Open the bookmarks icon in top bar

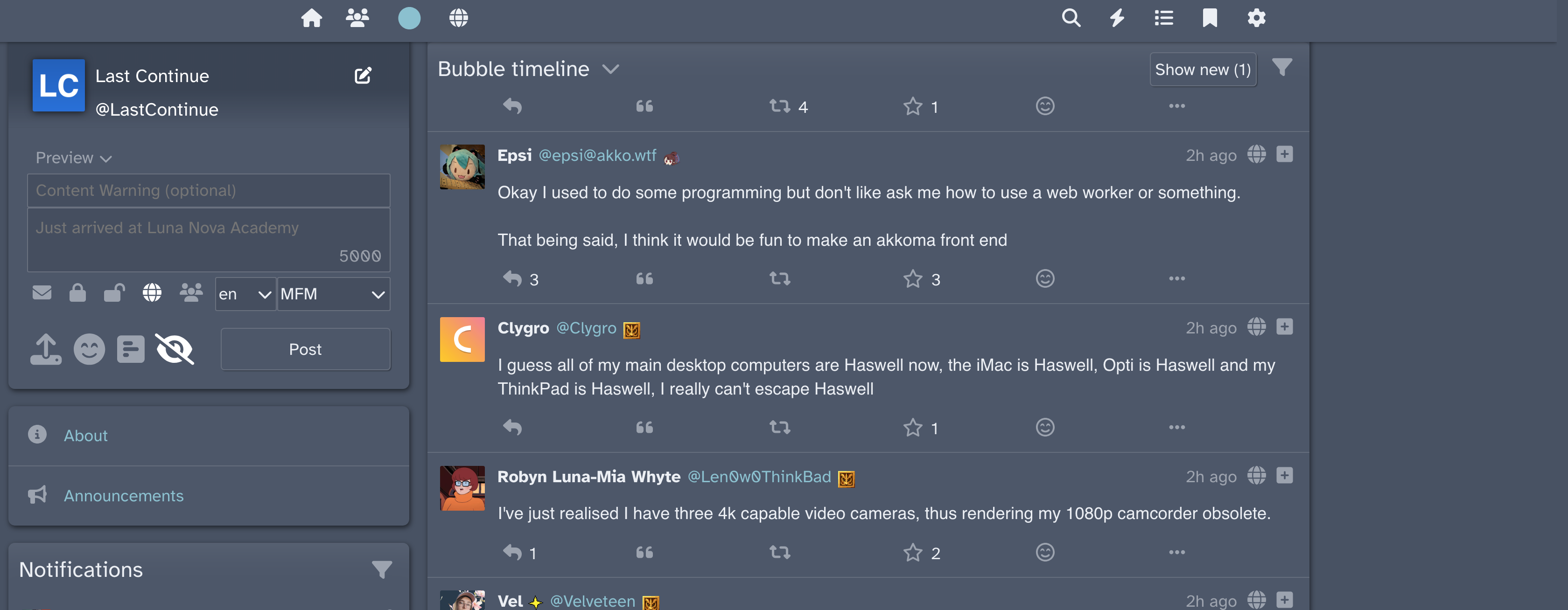1210,18
